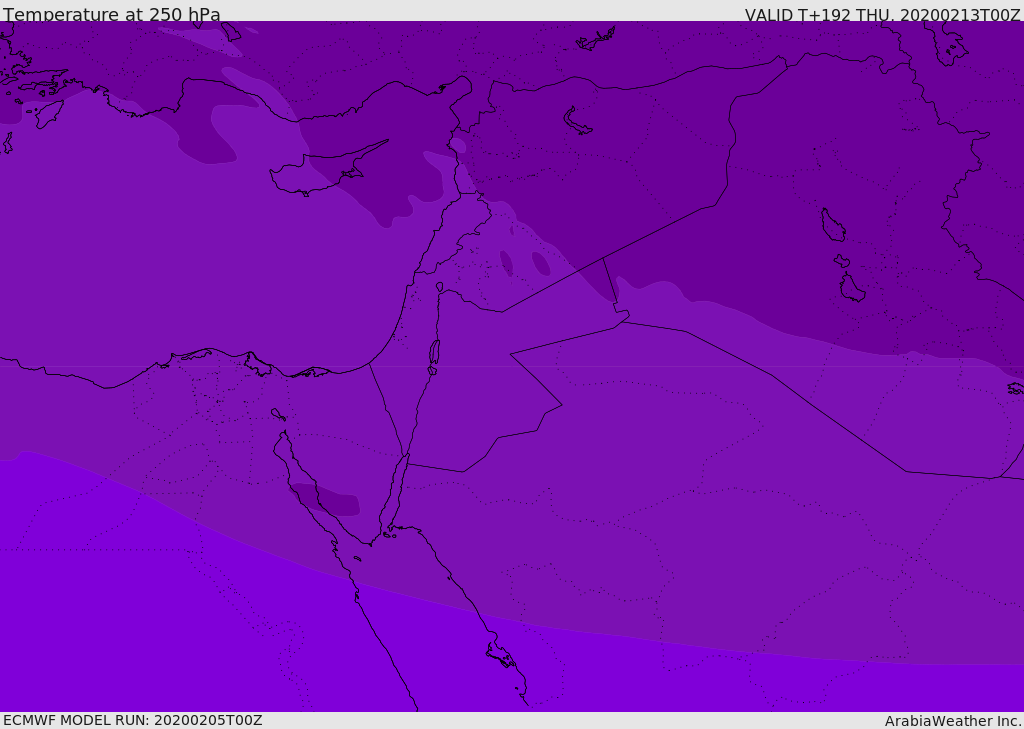Screen dimensions: 1024x729
Task: Click the 'ECMWF MODEL RUN: 20200205T00Z' footer text
Action: tap(133, 720)
